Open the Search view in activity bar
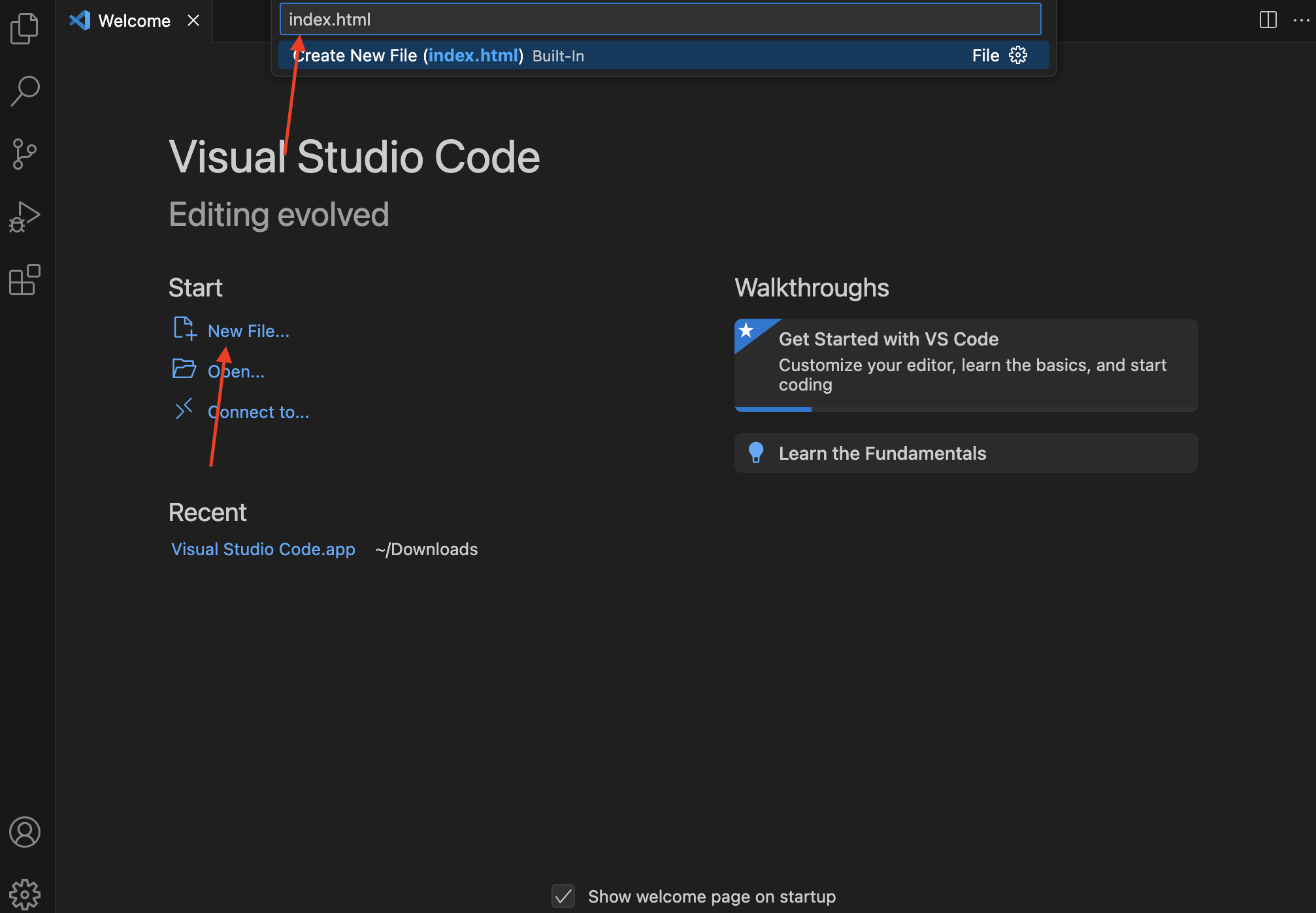This screenshot has width=1316, height=913. pos(25,91)
